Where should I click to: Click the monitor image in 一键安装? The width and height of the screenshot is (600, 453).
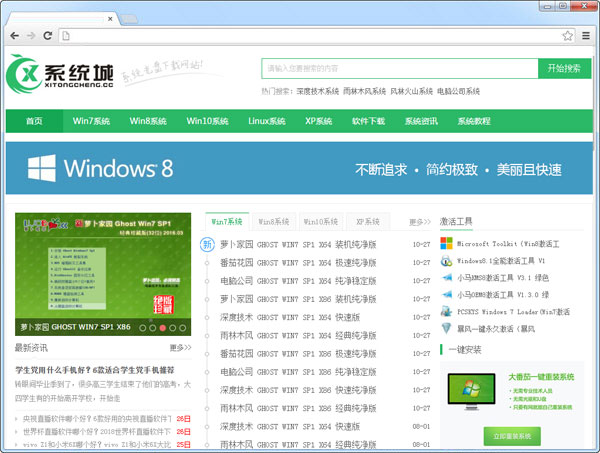point(471,391)
